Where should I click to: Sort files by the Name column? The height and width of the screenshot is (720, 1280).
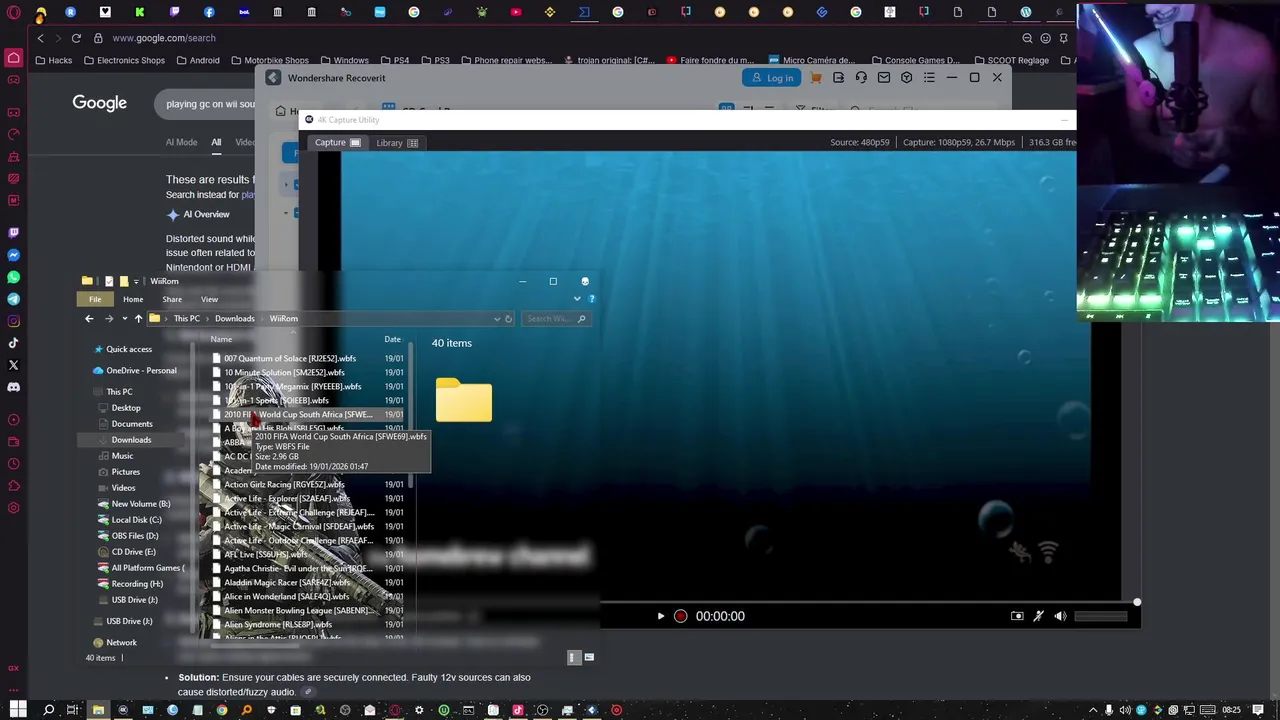coord(221,339)
